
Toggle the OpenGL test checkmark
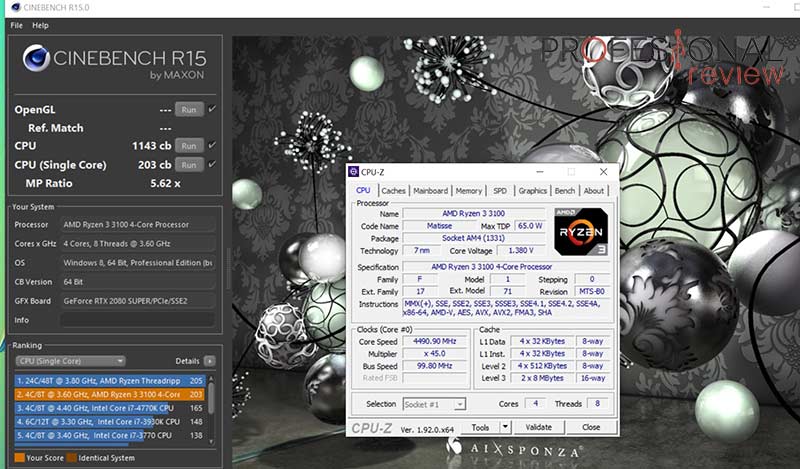[212, 109]
